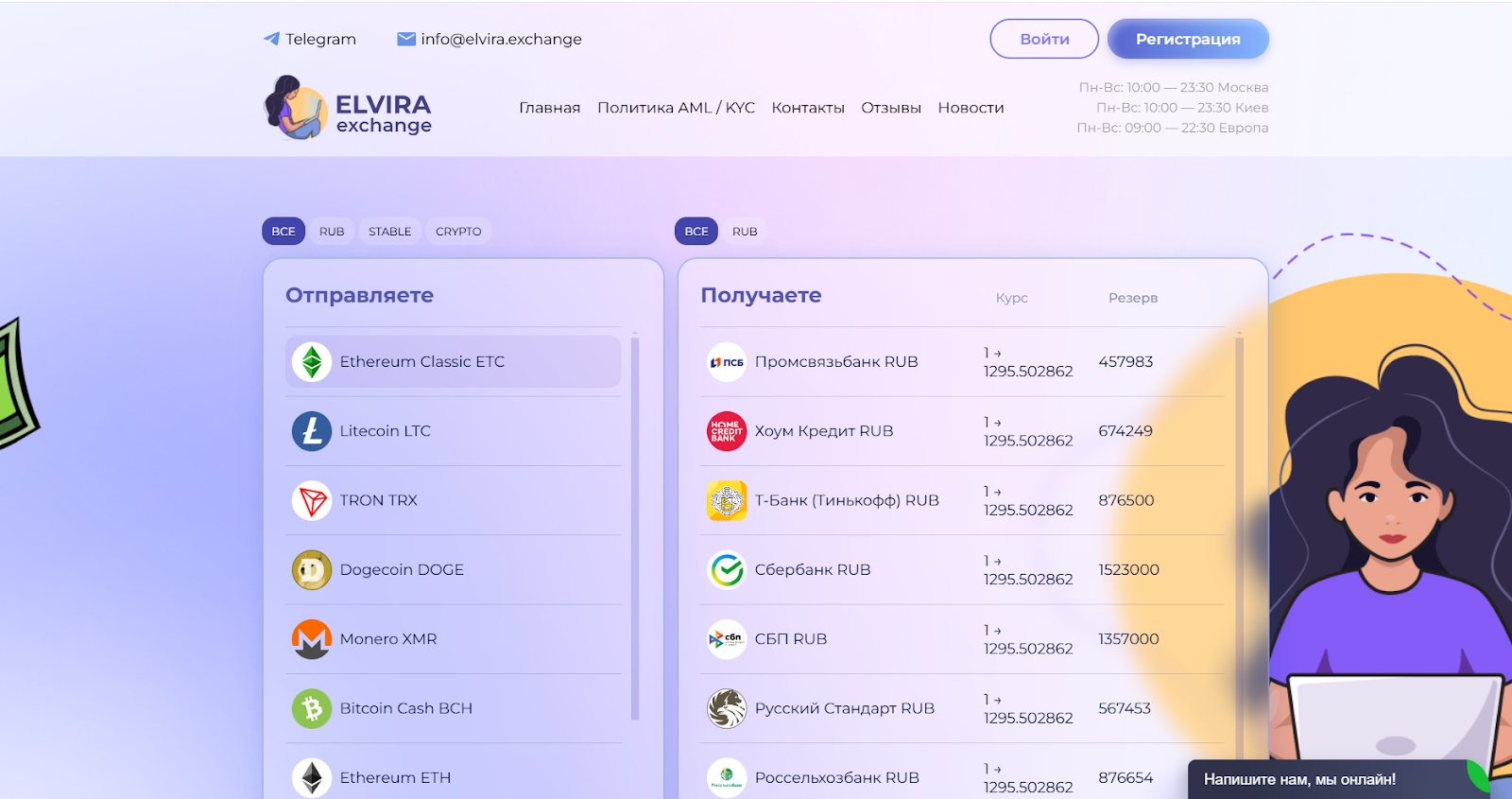Screen dimensions: 1512x799
Task: Click the Войти button
Action: tap(1044, 39)
